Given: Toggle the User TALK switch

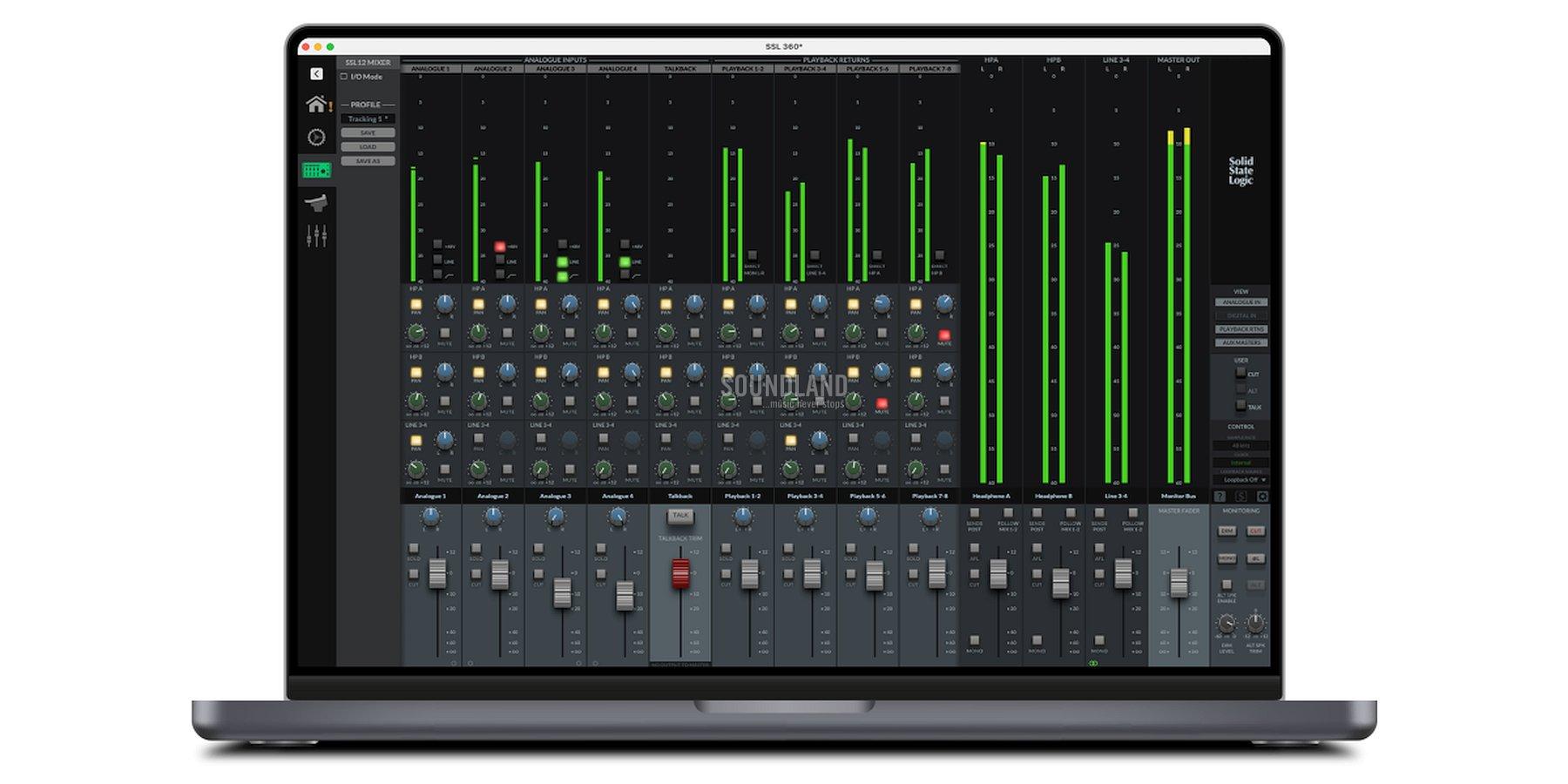Looking at the screenshot, I should tap(1240, 406).
